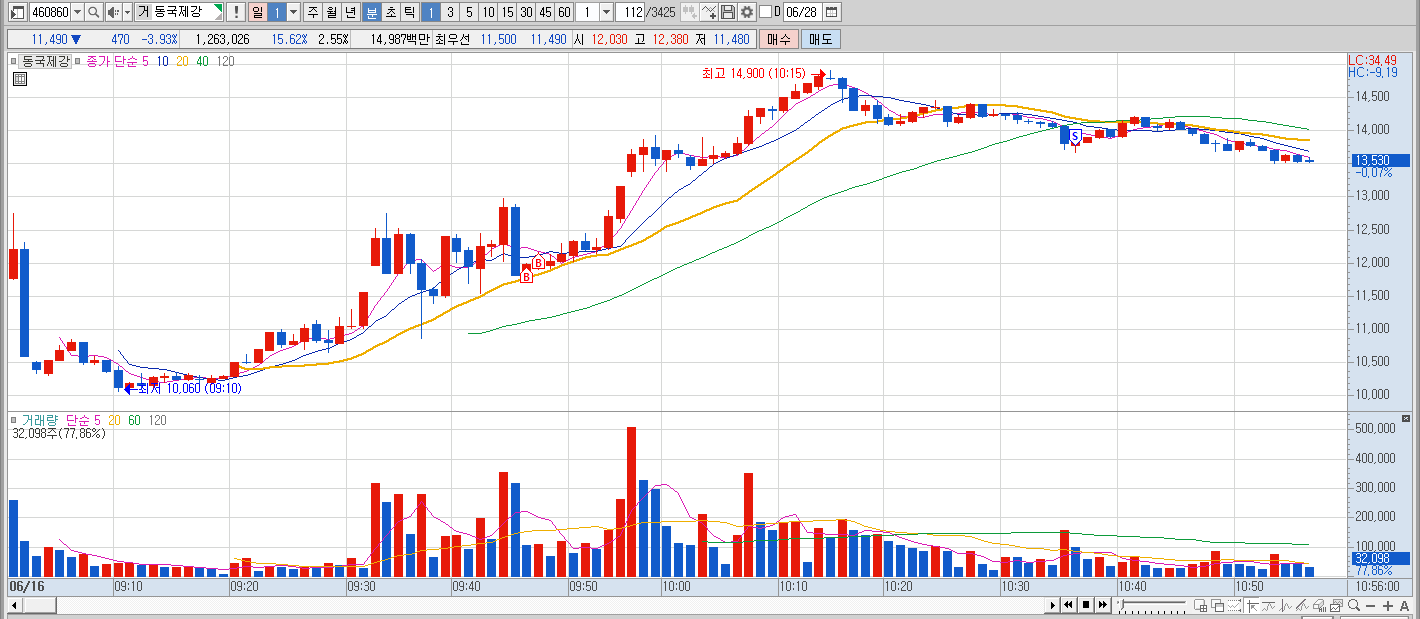
Task: Open the calendar date picker icon
Action: click(832, 12)
